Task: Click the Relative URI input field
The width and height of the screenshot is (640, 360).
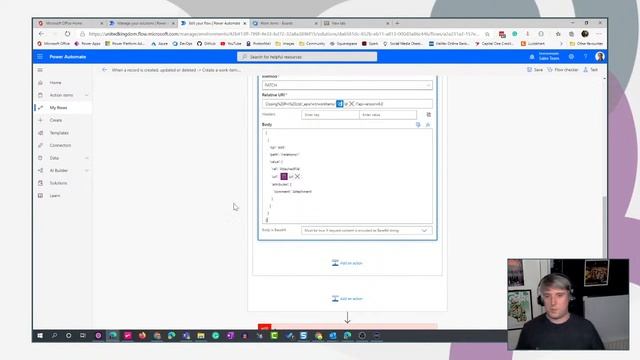Action: pos(347,104)
